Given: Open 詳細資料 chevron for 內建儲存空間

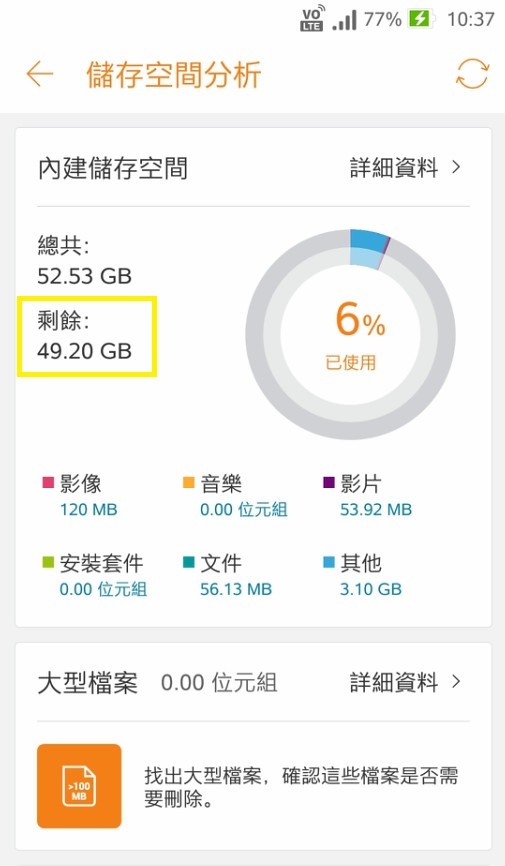Looking at the screenshot, I should tap(456, 167).
